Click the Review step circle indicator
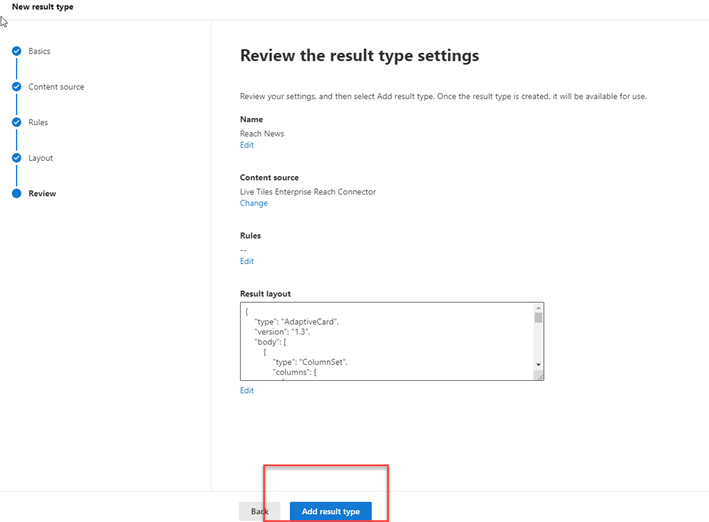Screen dimensions: 709x522 pos(17,194)
